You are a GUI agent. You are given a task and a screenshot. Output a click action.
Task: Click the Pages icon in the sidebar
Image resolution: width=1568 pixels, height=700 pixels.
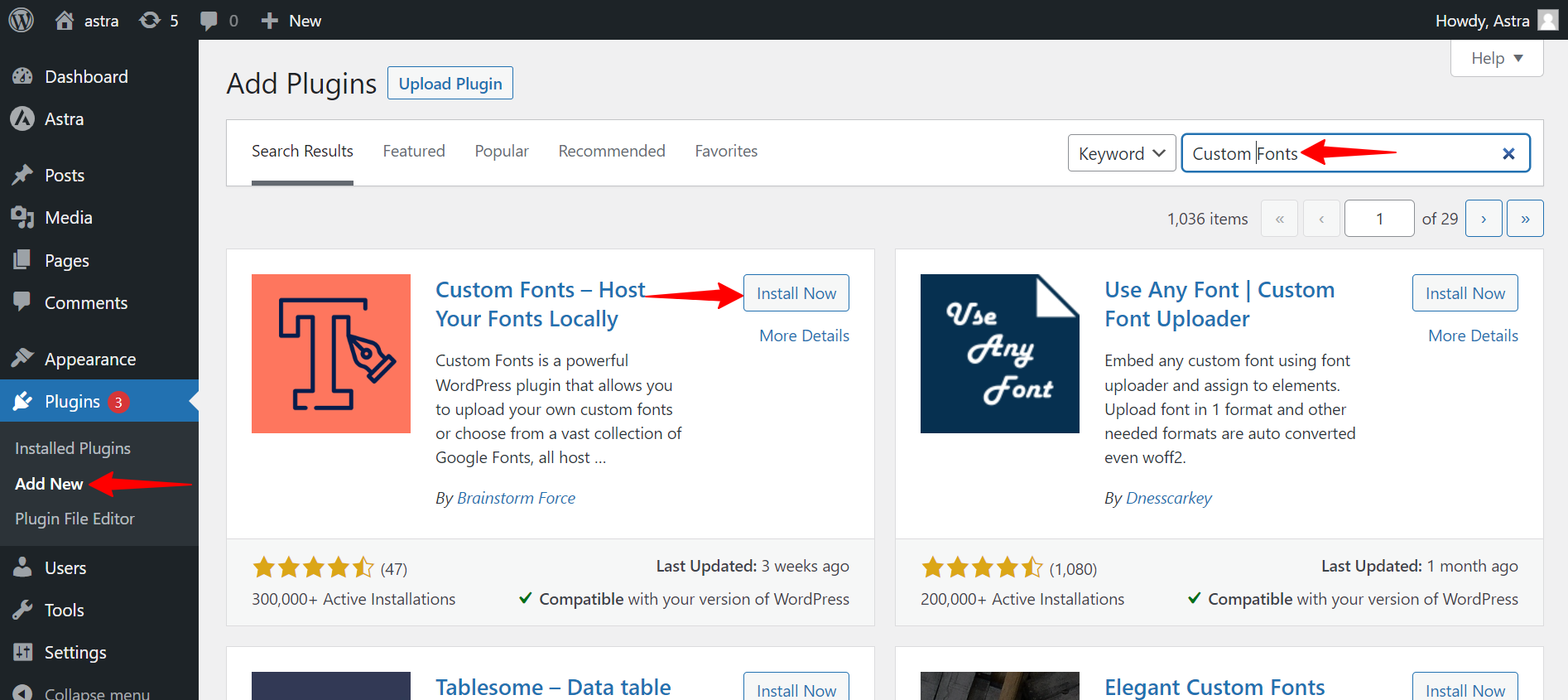(22, 260)
